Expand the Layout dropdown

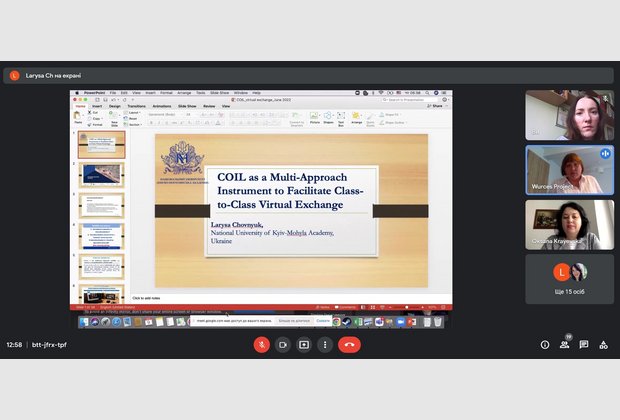pyautogui.click(x=132, y=113)
